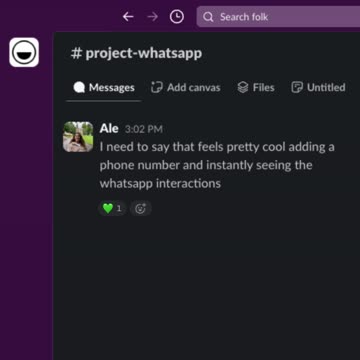The image size is (360, 360).
Task: Open the #project-whatsapp channel header
Action: (136, 53)
